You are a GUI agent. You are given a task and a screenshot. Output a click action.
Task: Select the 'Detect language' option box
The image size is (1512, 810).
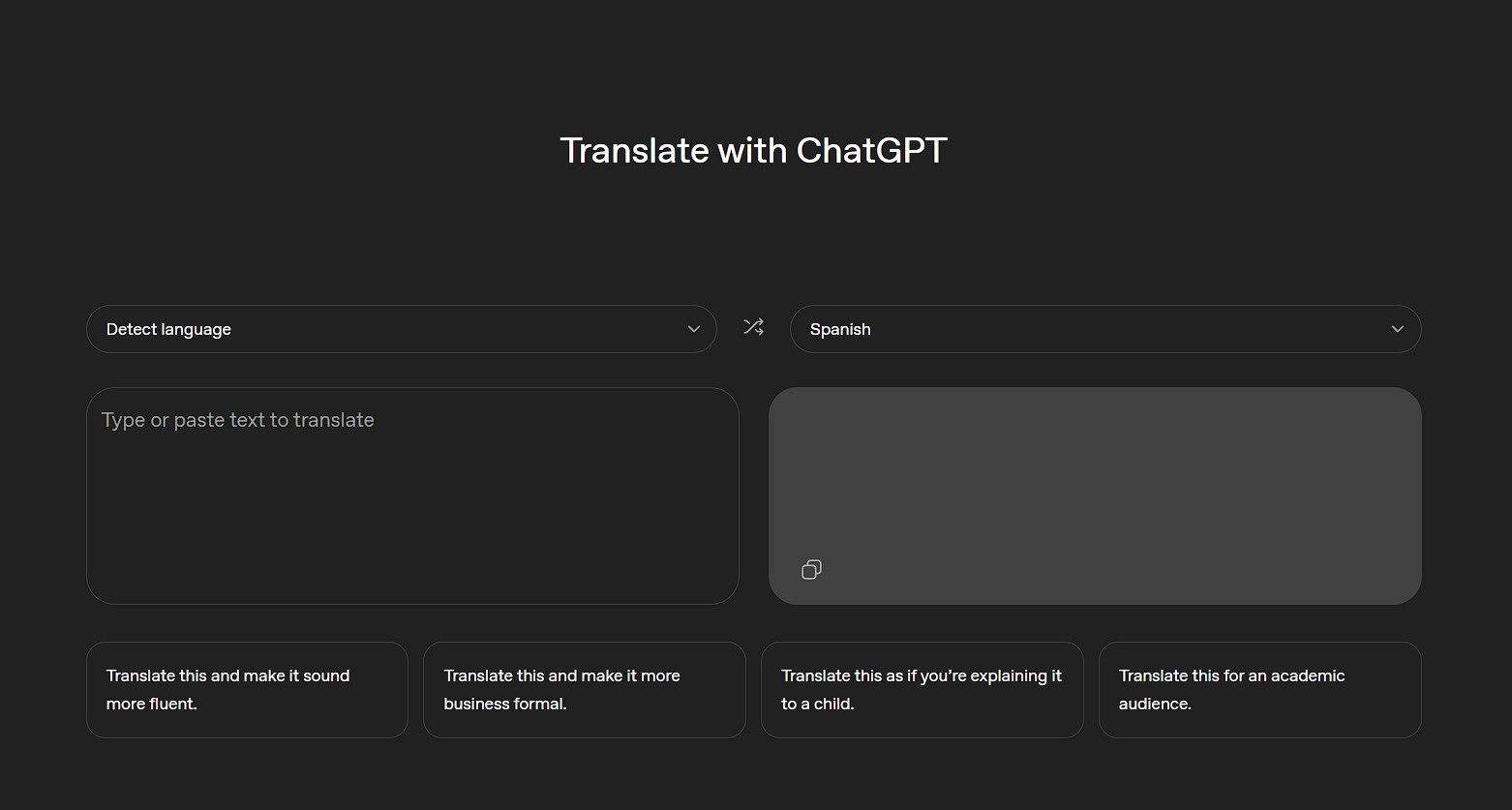click(x=401, y=329)
